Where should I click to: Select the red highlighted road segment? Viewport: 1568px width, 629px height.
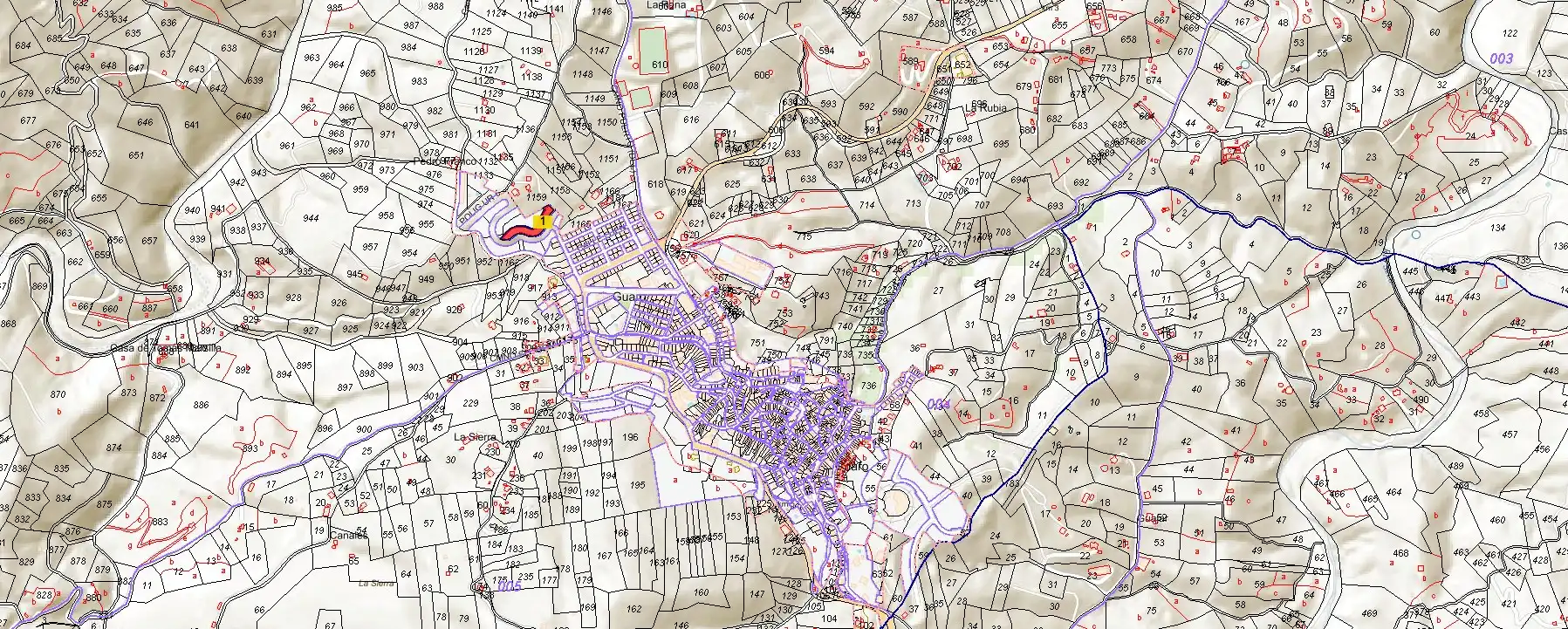[525, 225]
